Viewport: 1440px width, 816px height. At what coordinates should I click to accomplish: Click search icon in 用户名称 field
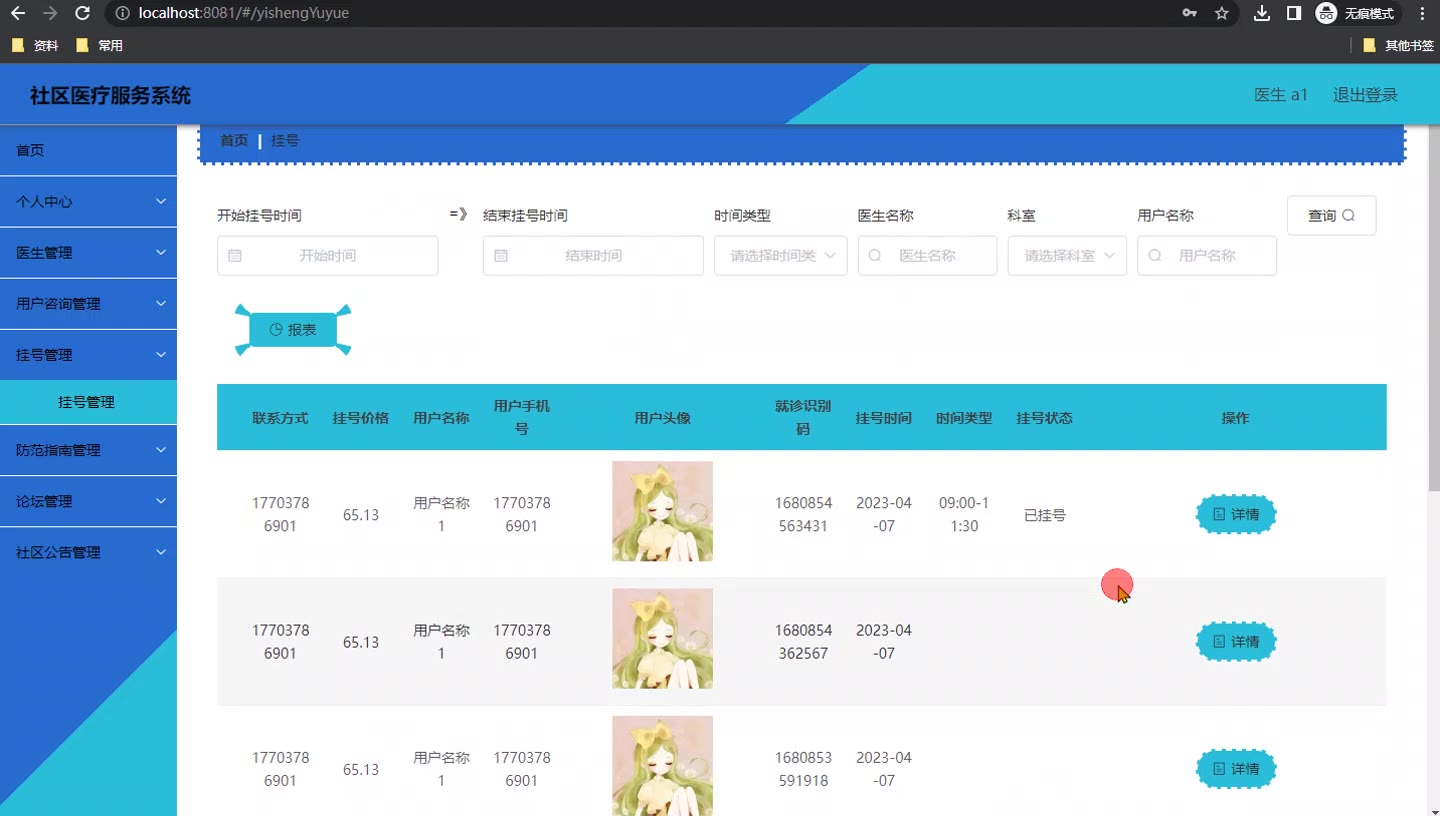(1155, 256)
